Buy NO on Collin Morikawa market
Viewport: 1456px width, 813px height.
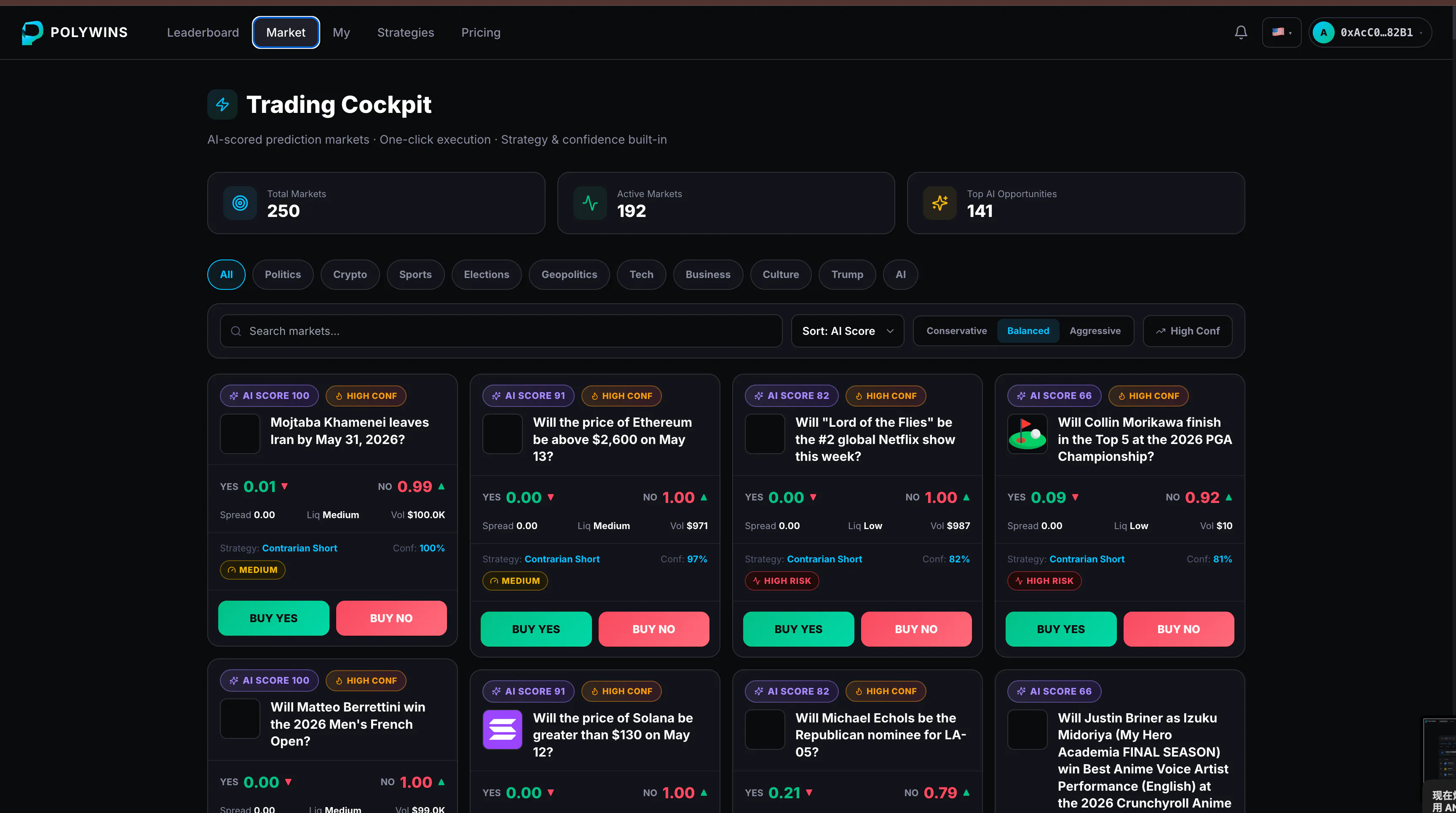(1178, 629)
